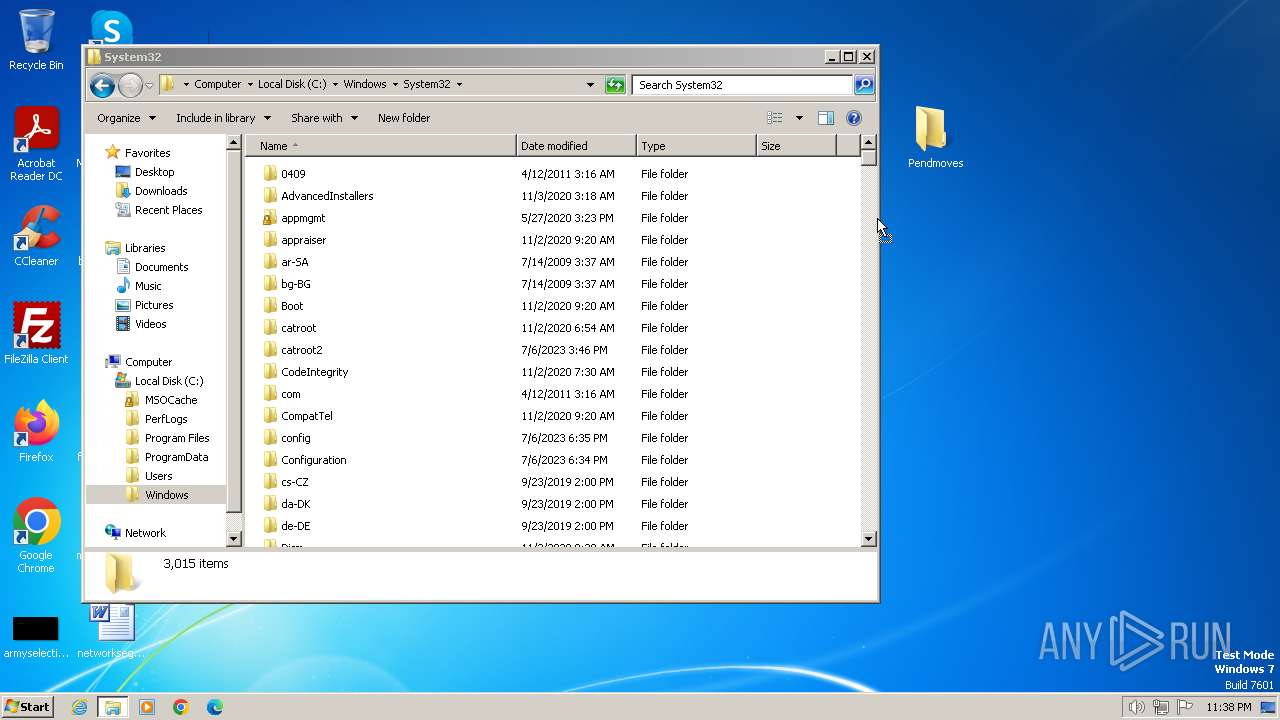Screen dimensions: 1280x720
Task: Launch Microsoft Edge from the taskbar
Action: tap(215, 707)
